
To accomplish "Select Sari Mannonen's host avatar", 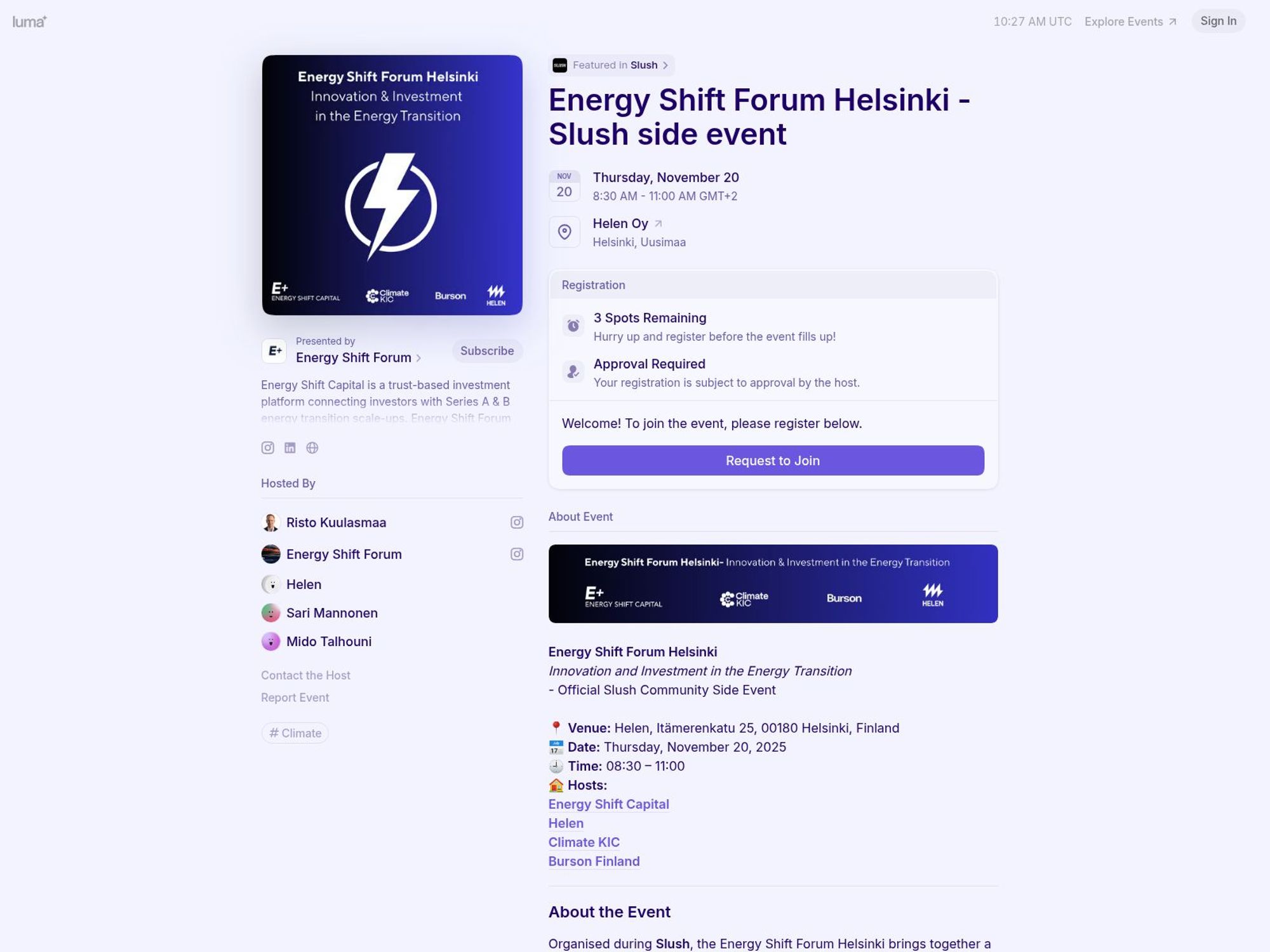I will click(x=270, y=612).
